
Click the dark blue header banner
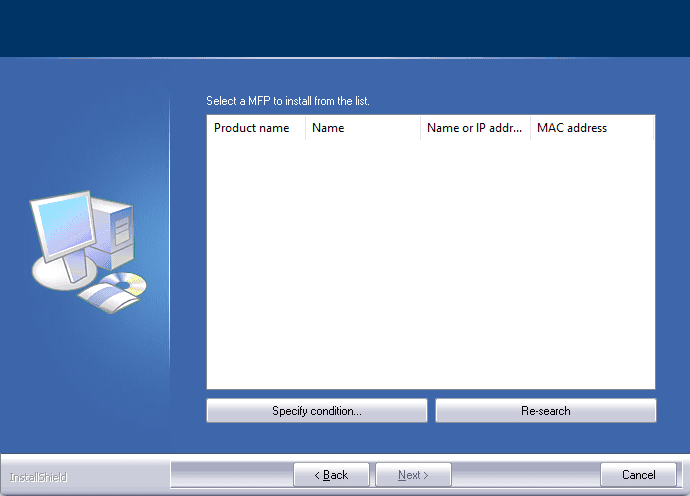click(x=345, y=28)
